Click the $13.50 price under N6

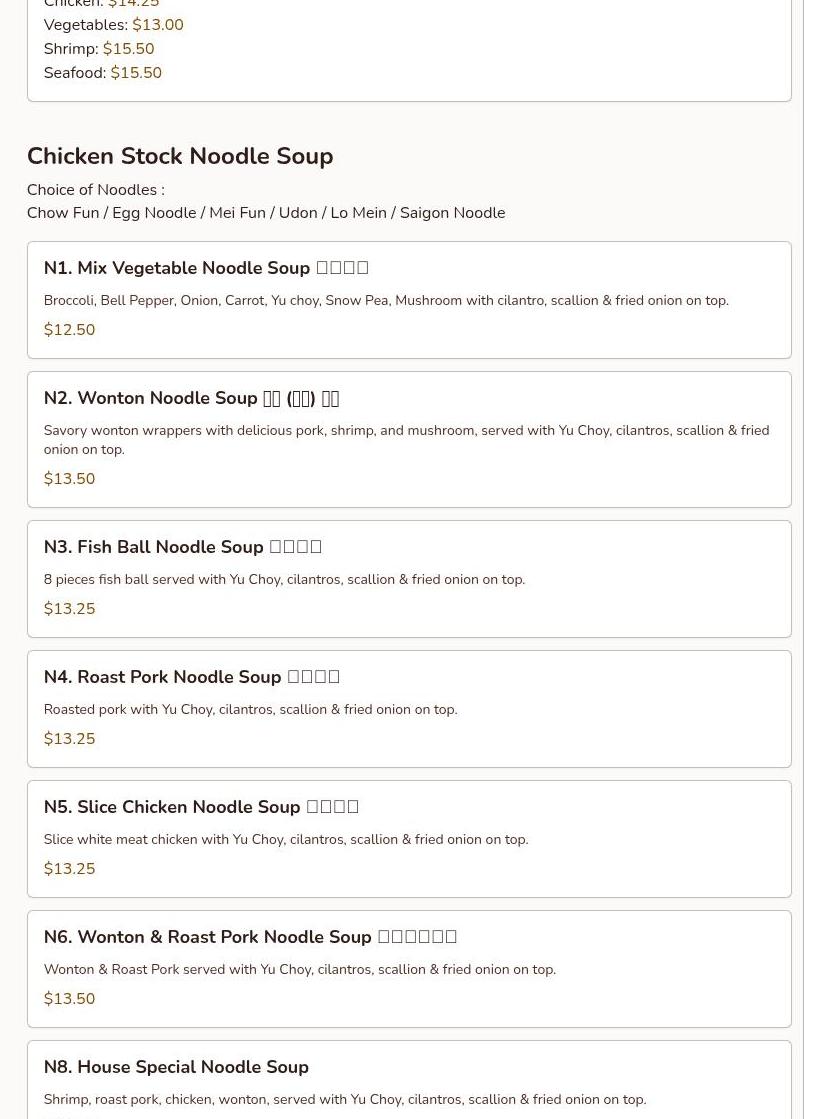(69, 999)
